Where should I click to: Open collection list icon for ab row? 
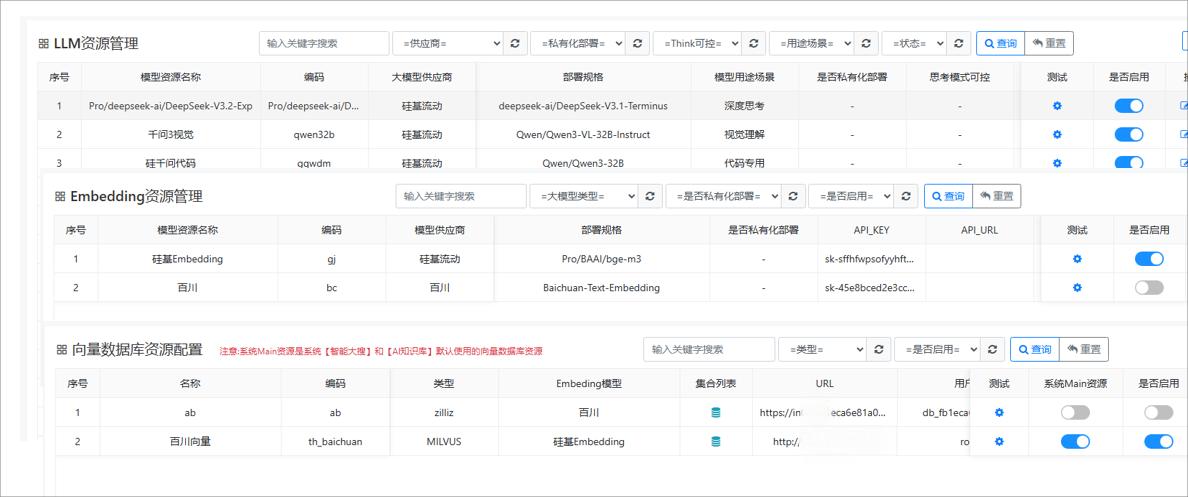click(716, 413)
